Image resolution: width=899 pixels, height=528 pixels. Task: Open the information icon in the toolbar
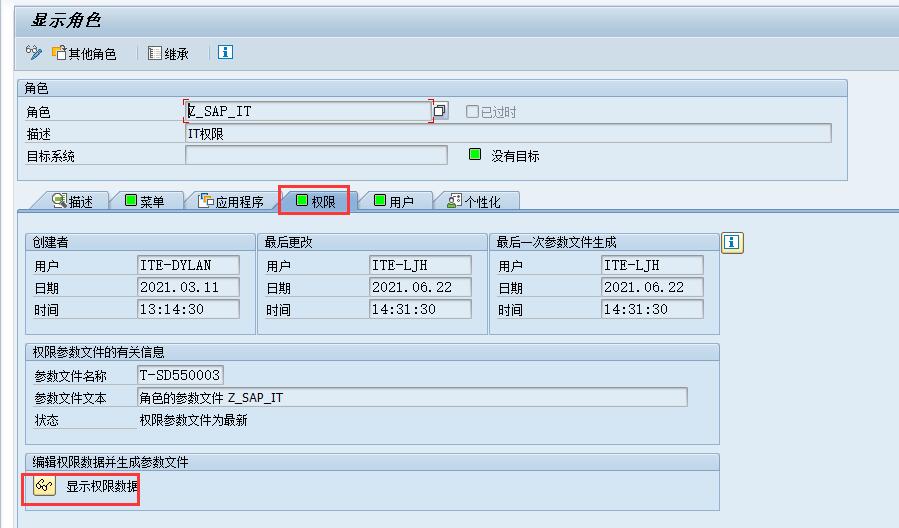[x=225, y=53]
